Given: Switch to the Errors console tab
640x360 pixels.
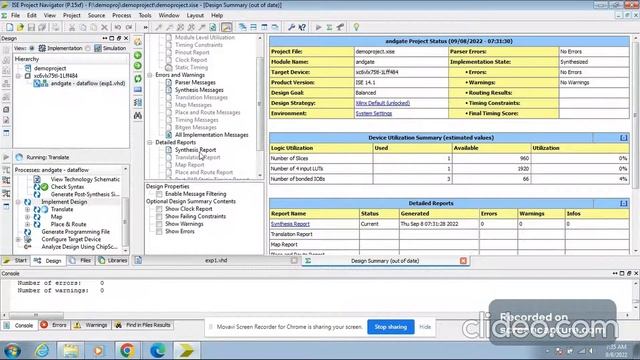Looking at the screenshot, I should [x=53, y=325].
